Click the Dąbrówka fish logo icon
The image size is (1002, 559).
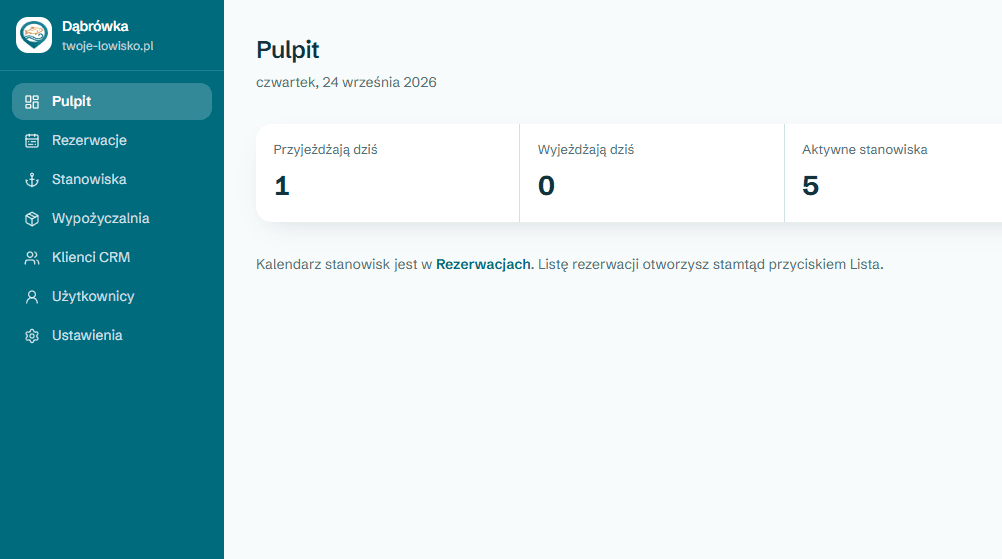(34, 35)
